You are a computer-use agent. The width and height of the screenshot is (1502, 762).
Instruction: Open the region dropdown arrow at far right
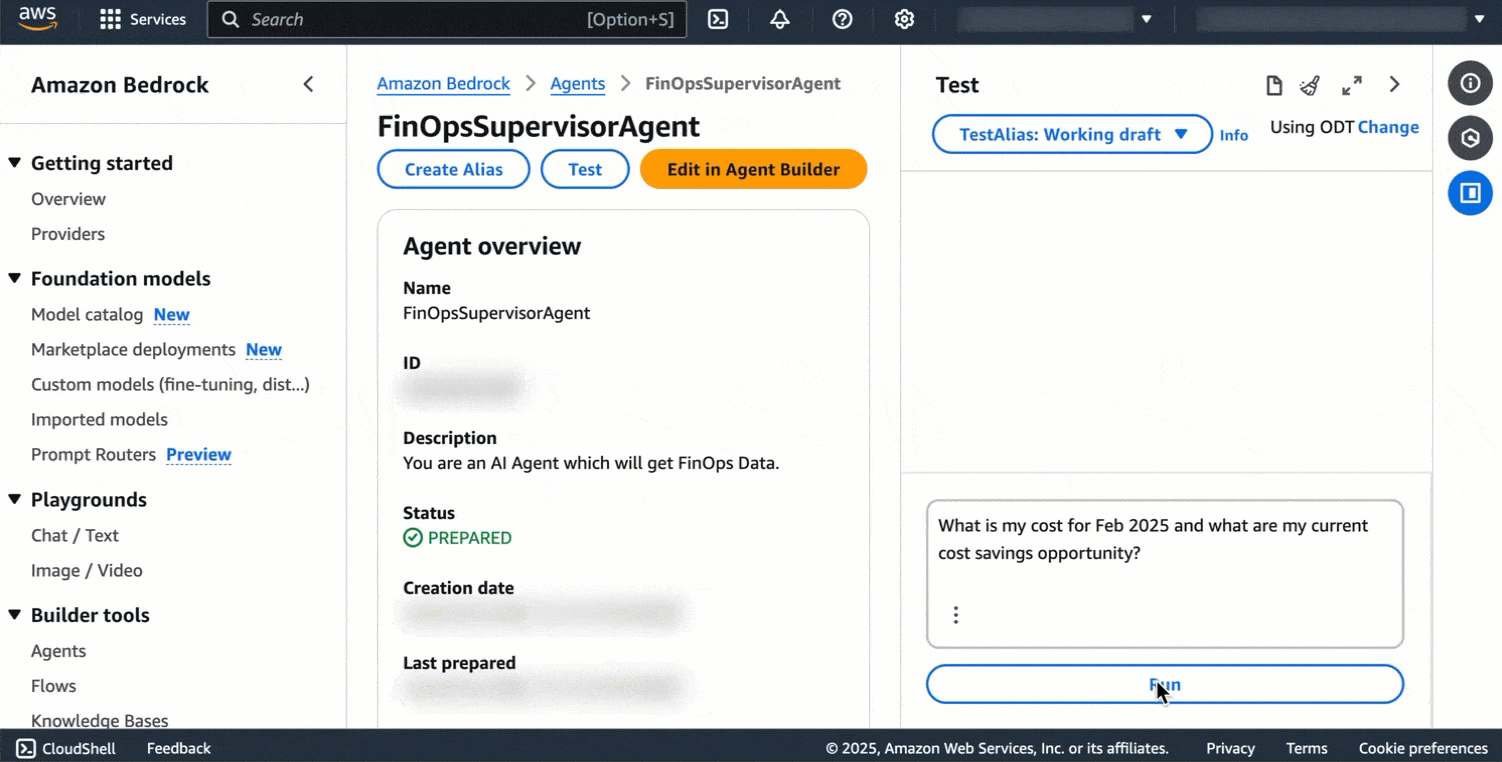[1480, 19]
